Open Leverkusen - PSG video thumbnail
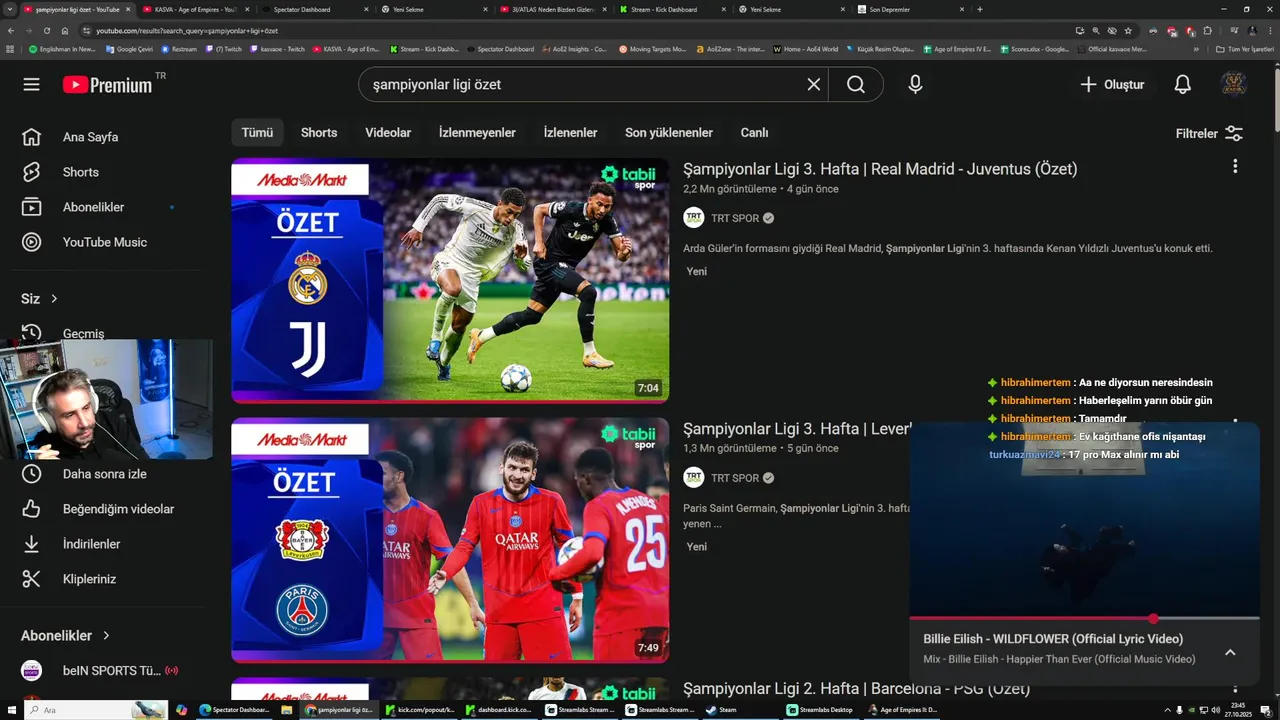The image size is (1280, 720). coord(450,540)
